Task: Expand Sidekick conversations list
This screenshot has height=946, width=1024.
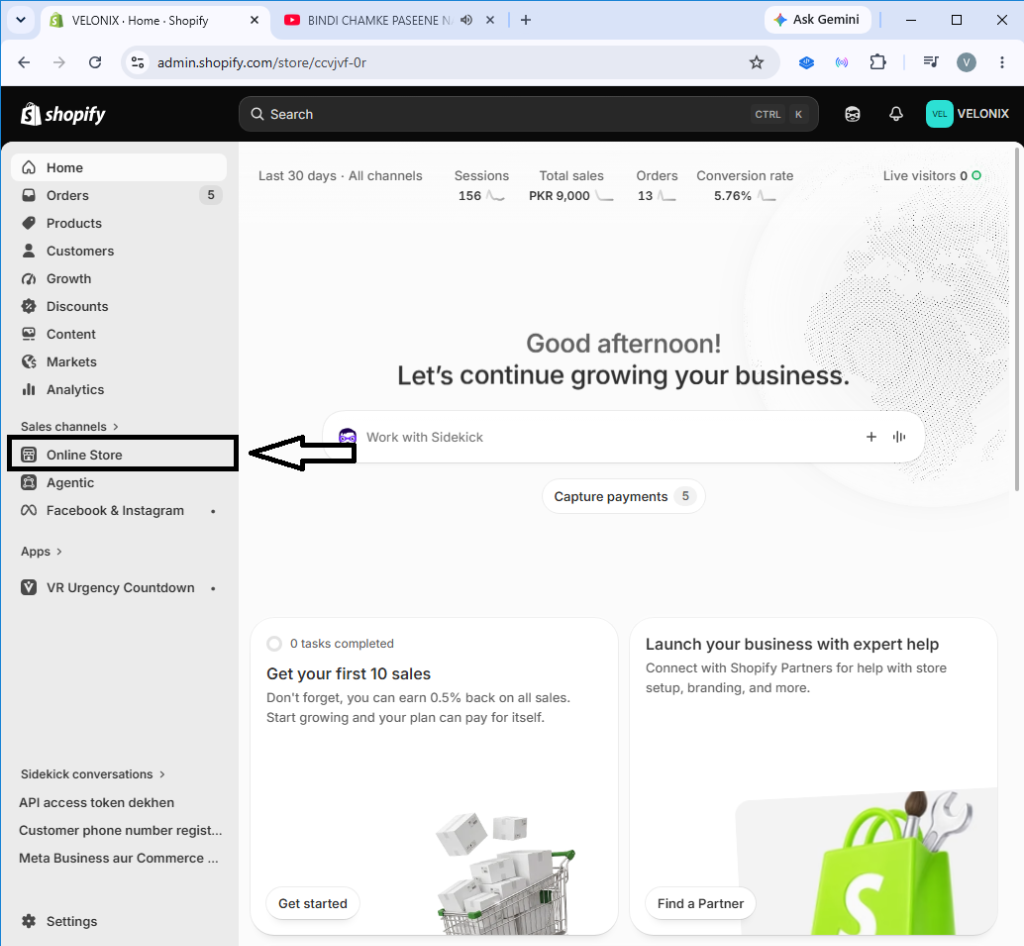Action: (93, 774)
